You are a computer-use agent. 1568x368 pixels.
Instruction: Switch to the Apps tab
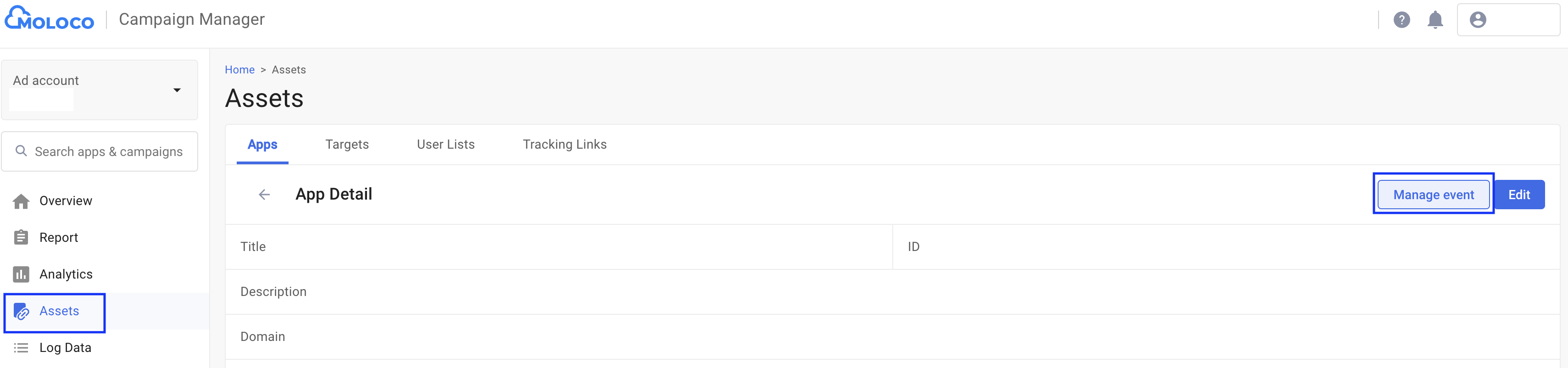[x=262, y=145]
